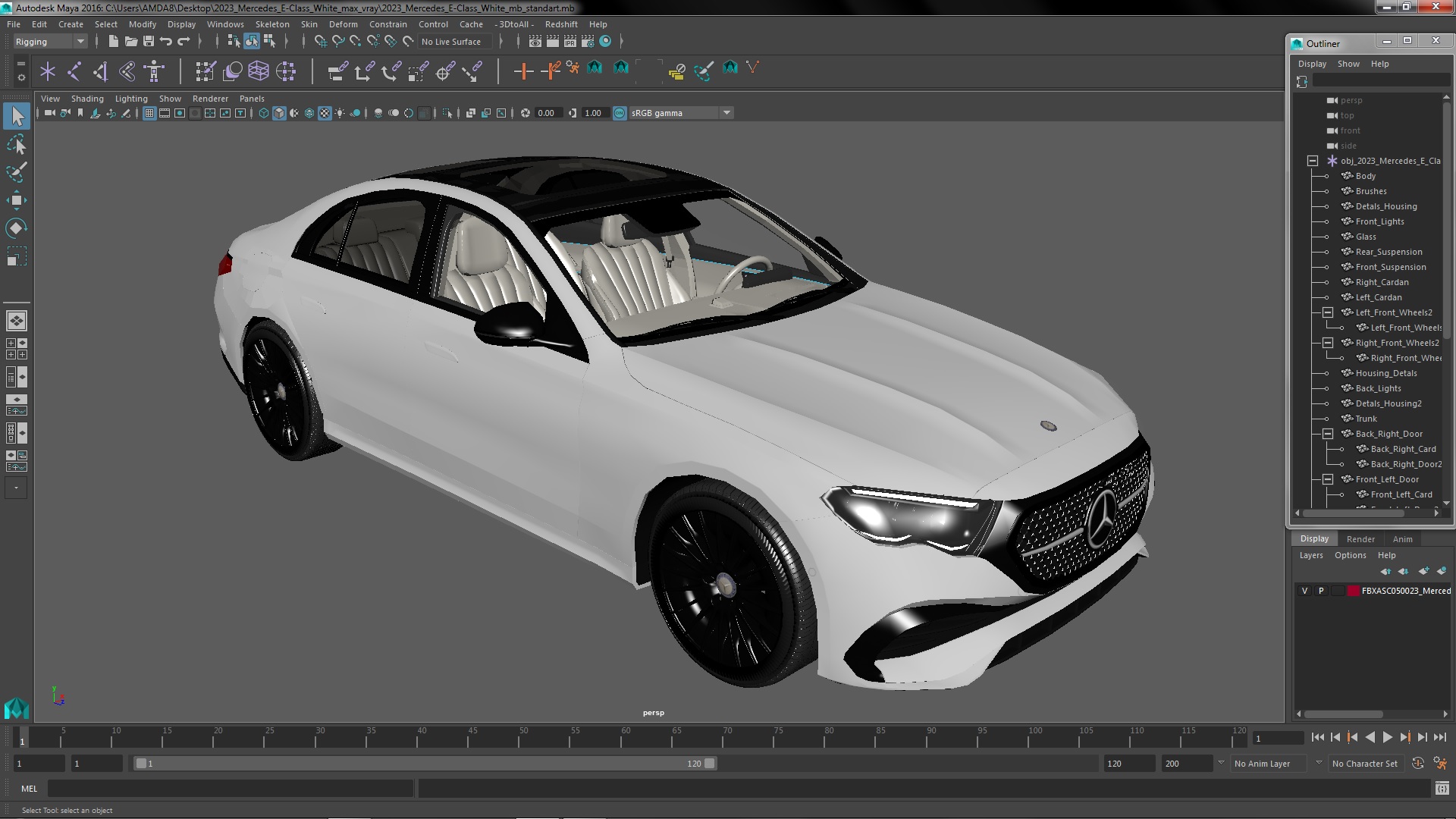The width and height of the screenshot is (1456, 819).
Task: Play the animation backwards
Action: [1370, 737]
